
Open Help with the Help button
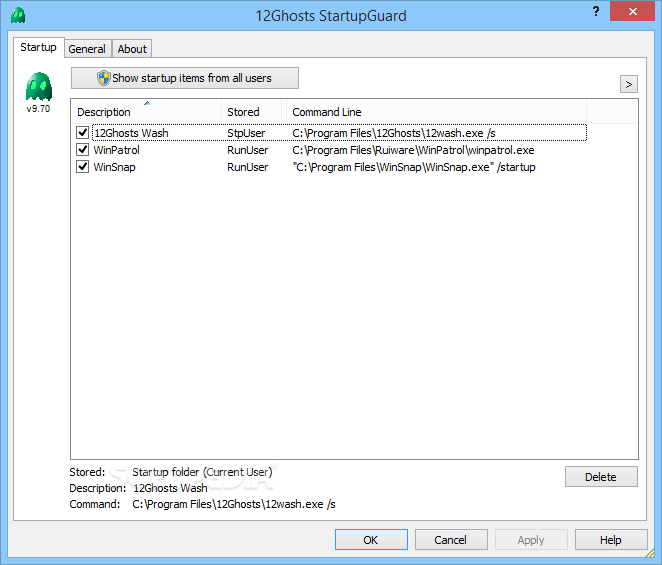coord(611,540)
